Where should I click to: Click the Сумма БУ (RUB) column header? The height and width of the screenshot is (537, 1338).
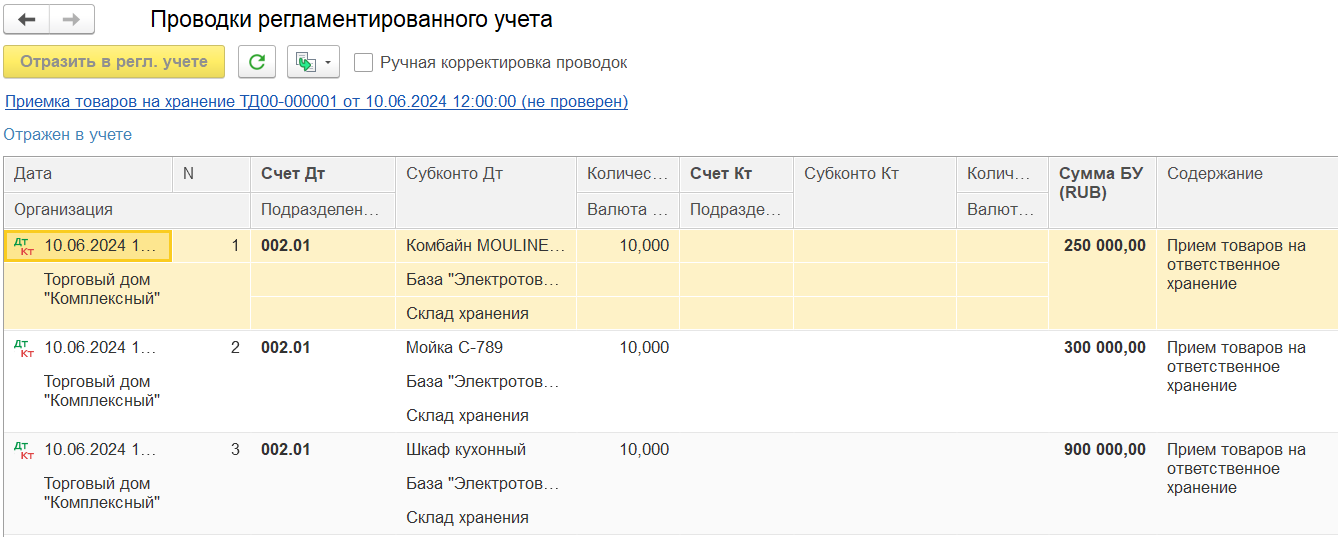point(1101,183)
